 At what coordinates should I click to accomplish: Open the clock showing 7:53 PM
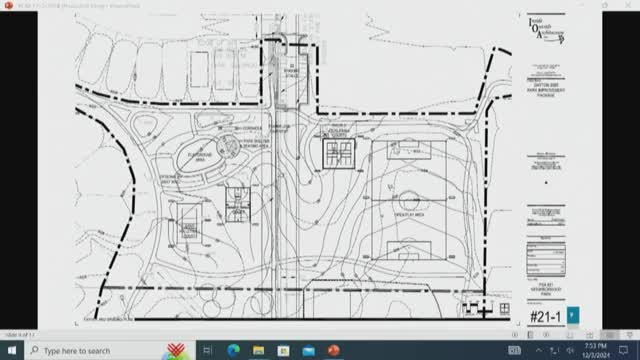click(x=596, y=350)
